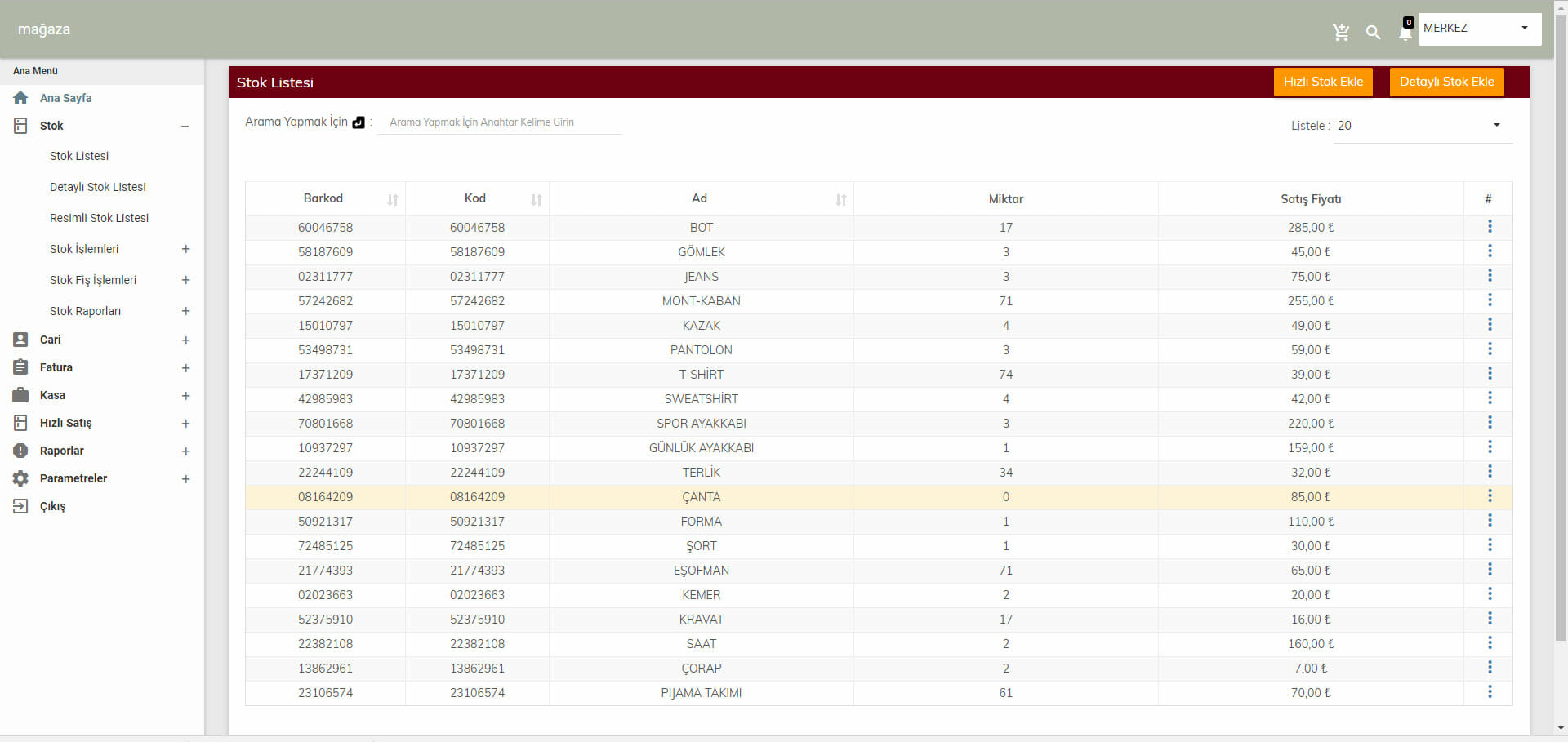Screen dimensions: 1568x742
Task: Open the notifications bell icon
Action: [x=1405, y=33]
